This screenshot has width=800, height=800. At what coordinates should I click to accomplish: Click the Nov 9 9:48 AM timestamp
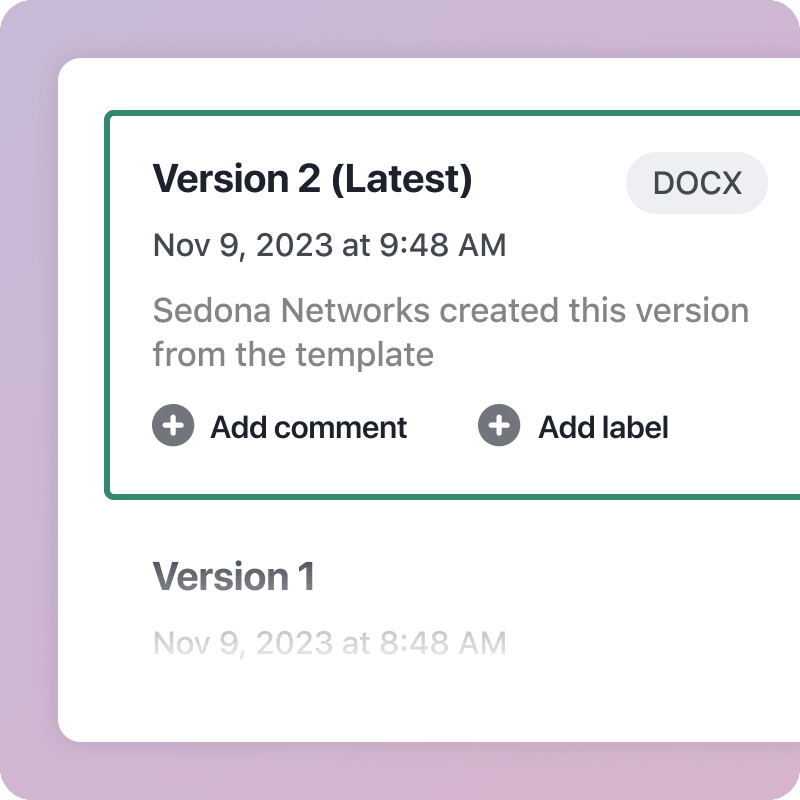pyautogui.click(x=329, y=245)
